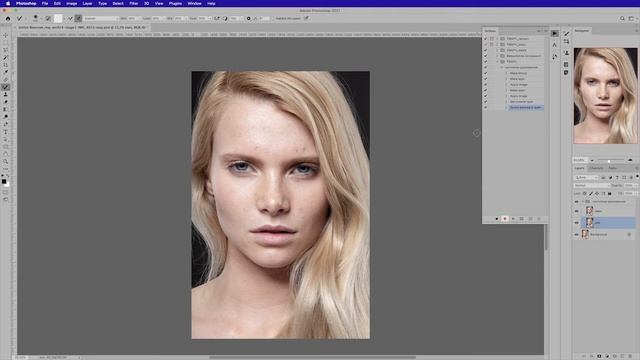Viewport: 640px width, 360px height.
Task: Expand the second action set folder
Action: click(x=497, y=44)
